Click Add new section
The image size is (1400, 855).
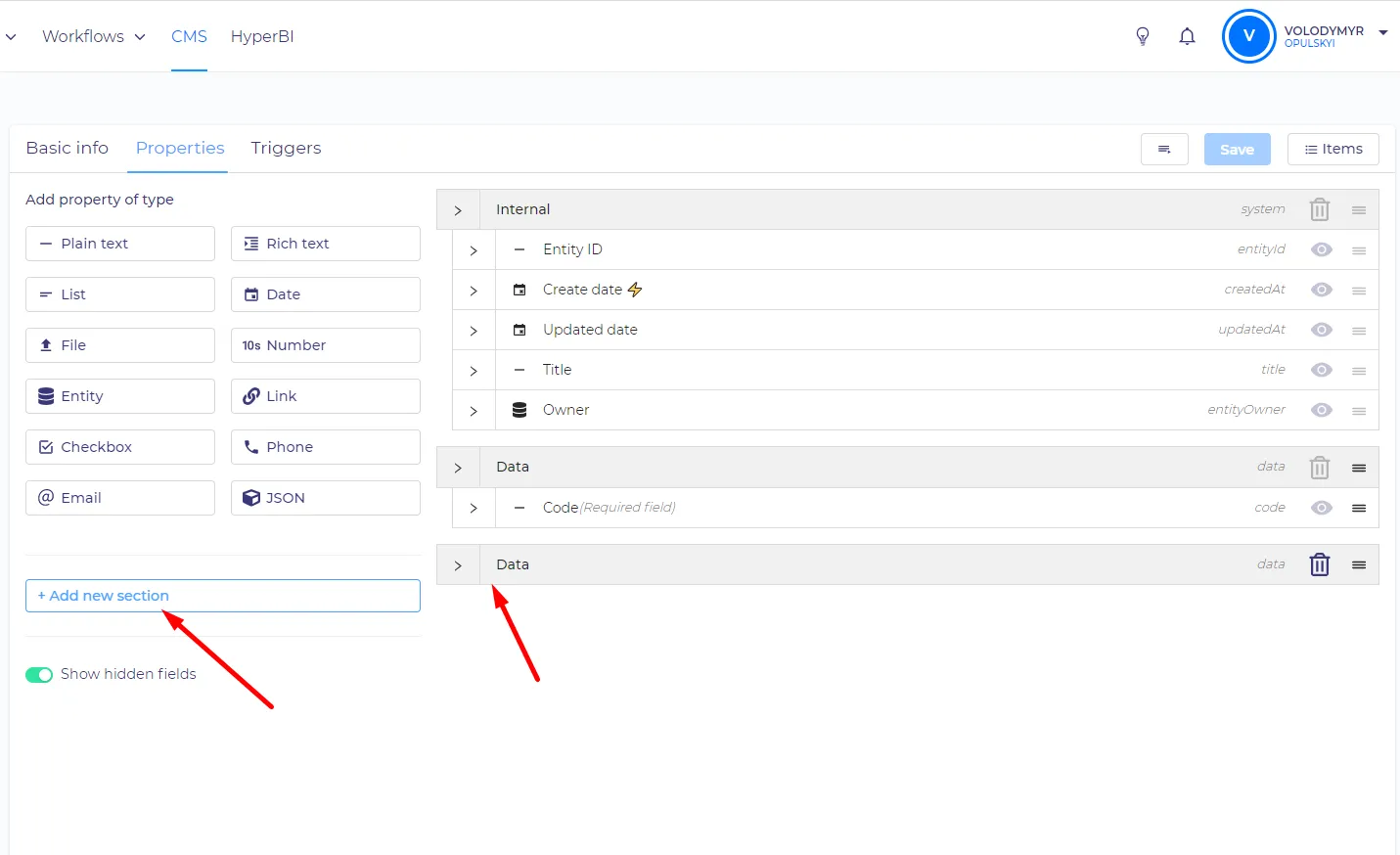point(223,596)
